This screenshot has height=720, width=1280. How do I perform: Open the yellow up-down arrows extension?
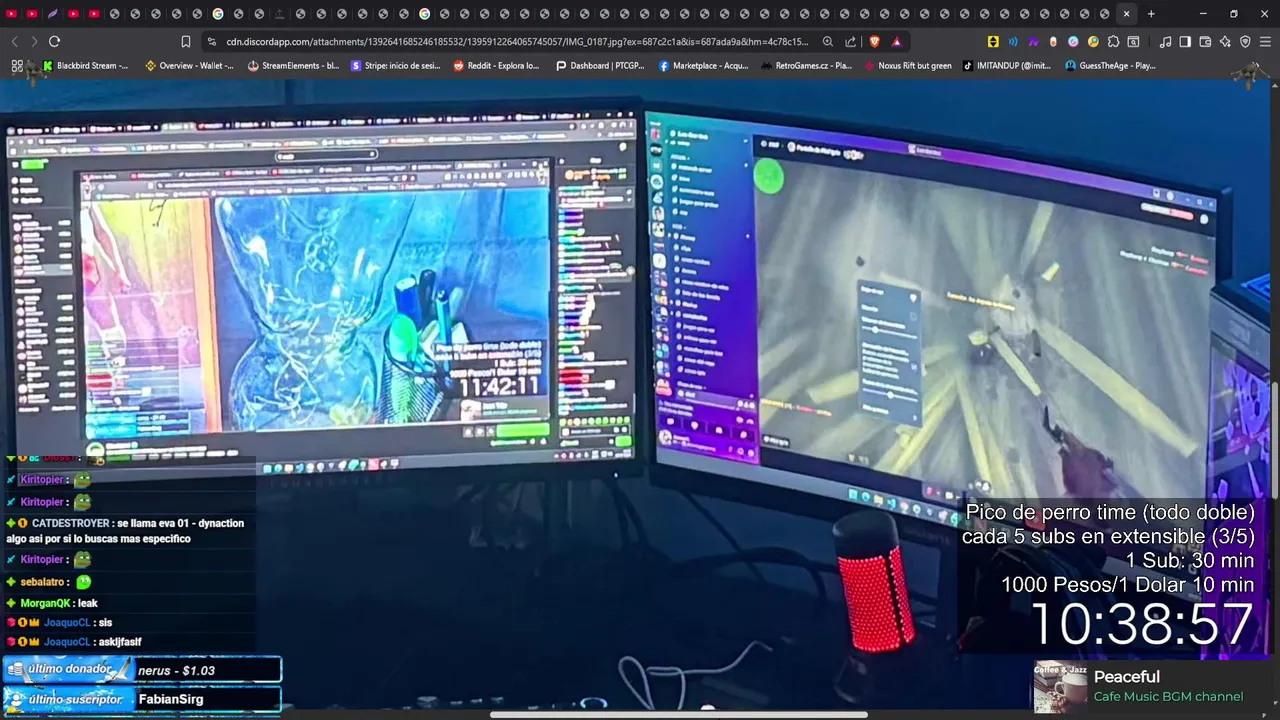993,42
